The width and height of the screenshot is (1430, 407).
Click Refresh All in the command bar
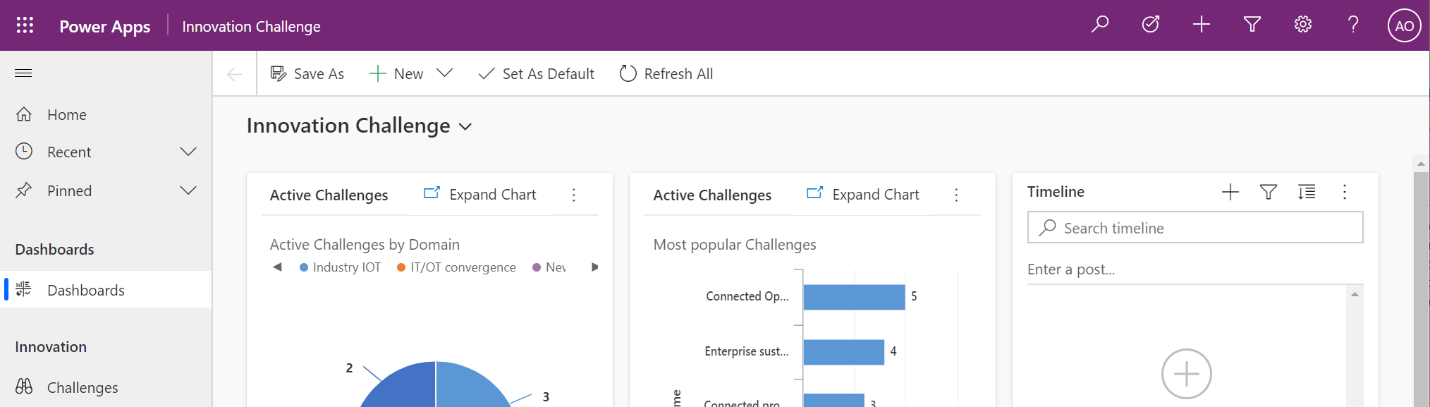(x=666, y=73)
